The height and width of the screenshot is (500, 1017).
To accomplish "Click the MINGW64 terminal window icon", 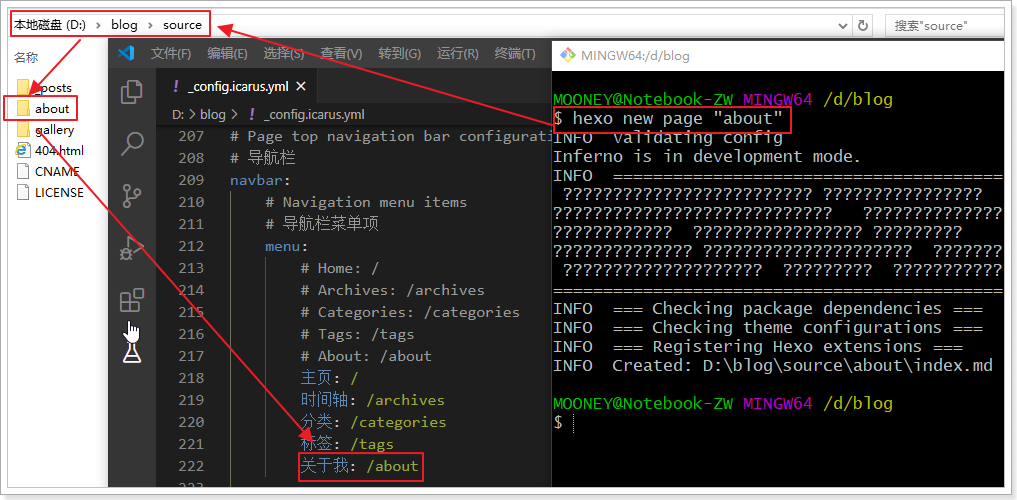I will pyautogui.click(x=568, y=54).
